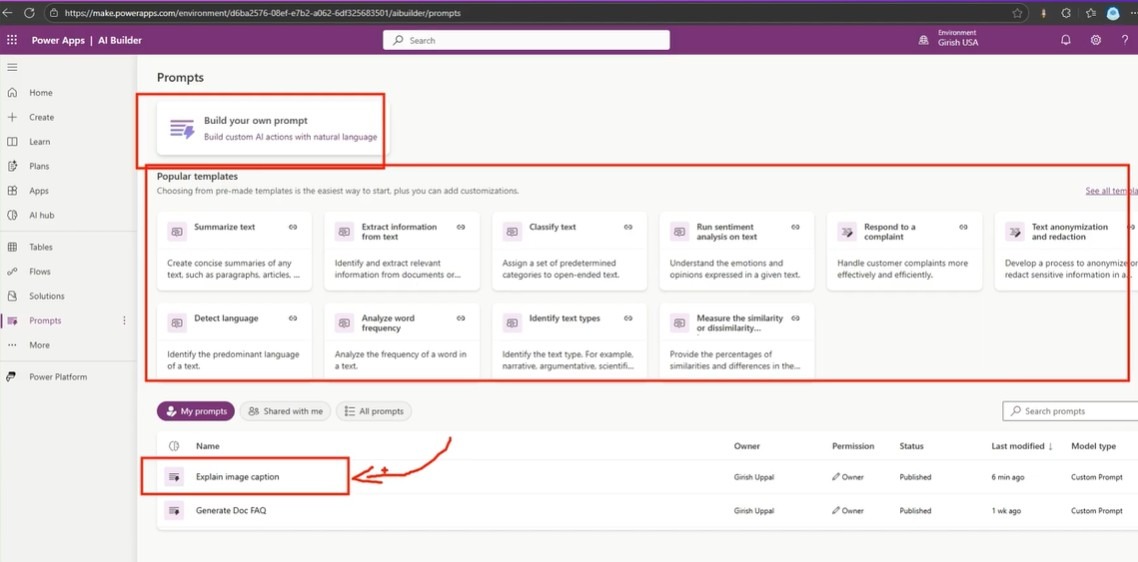1138x562 pixels.
Task: Open the notifications bell icon
Action: point(1065,41)
